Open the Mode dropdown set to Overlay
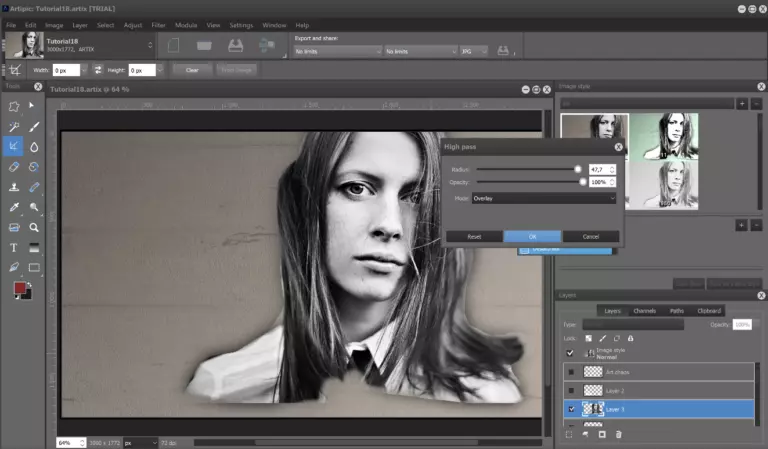This screenshot has height=449, width=768. 543,198
